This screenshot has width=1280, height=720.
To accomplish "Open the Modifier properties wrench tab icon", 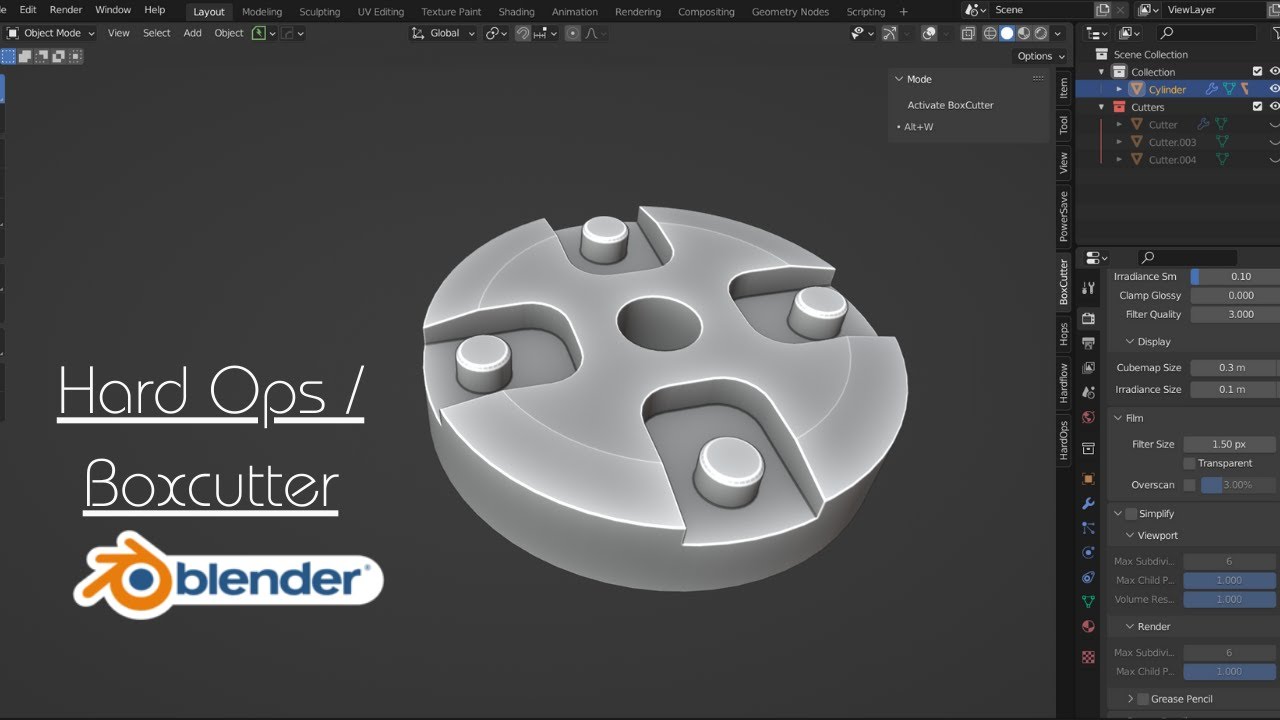I will point(1089,503).
